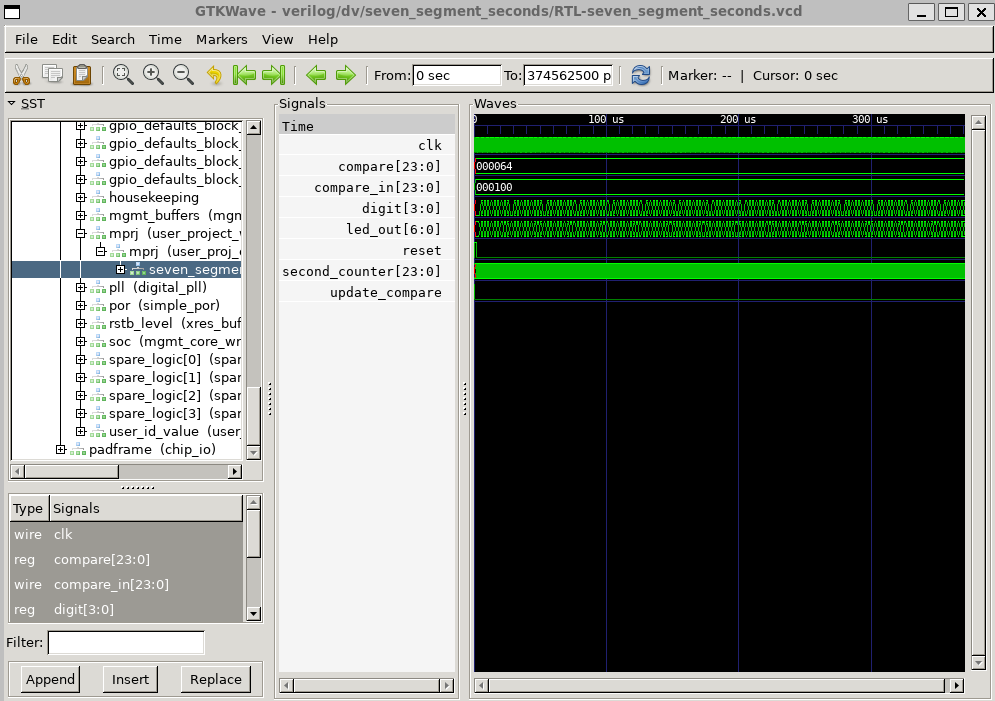
Task: Click the Type column header
Action: click(x=29, y=509)
